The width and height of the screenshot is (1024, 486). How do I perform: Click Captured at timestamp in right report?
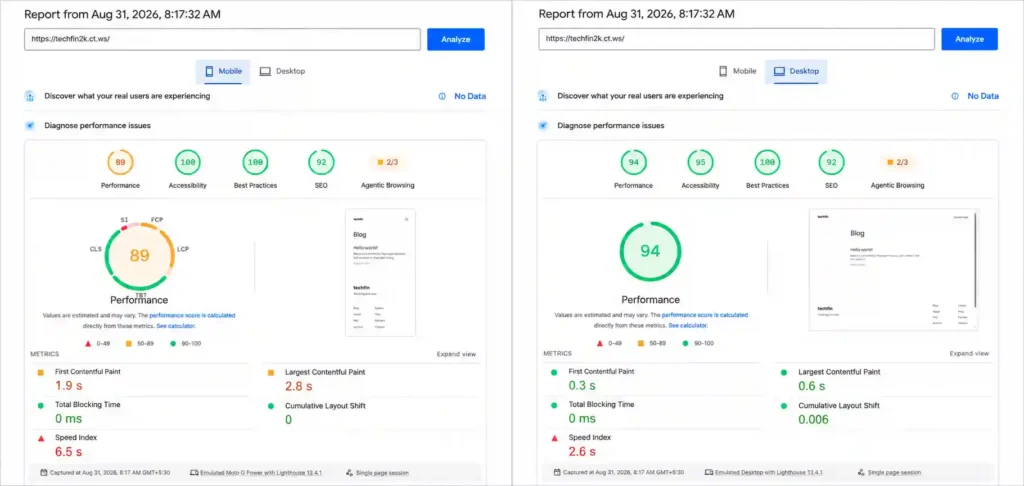(617, 472)
